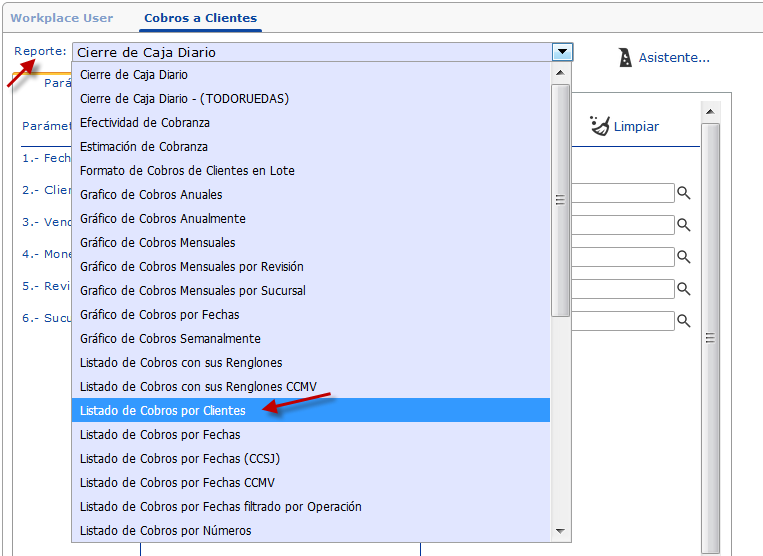Click the fourth parameter row's search magnifier

(684, 289)
